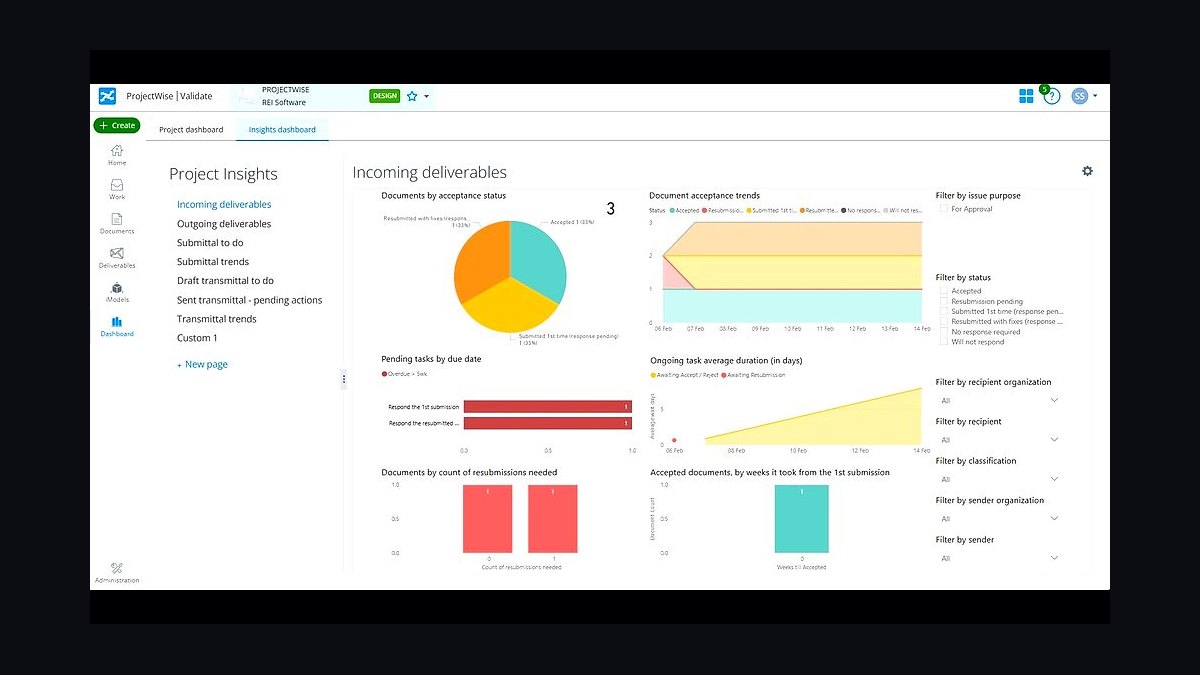Image resolution: width=1200 pixels, height=675 pixels.
Task: Open the Deliverables sidebar icon
Action: (x=117, y=257)
